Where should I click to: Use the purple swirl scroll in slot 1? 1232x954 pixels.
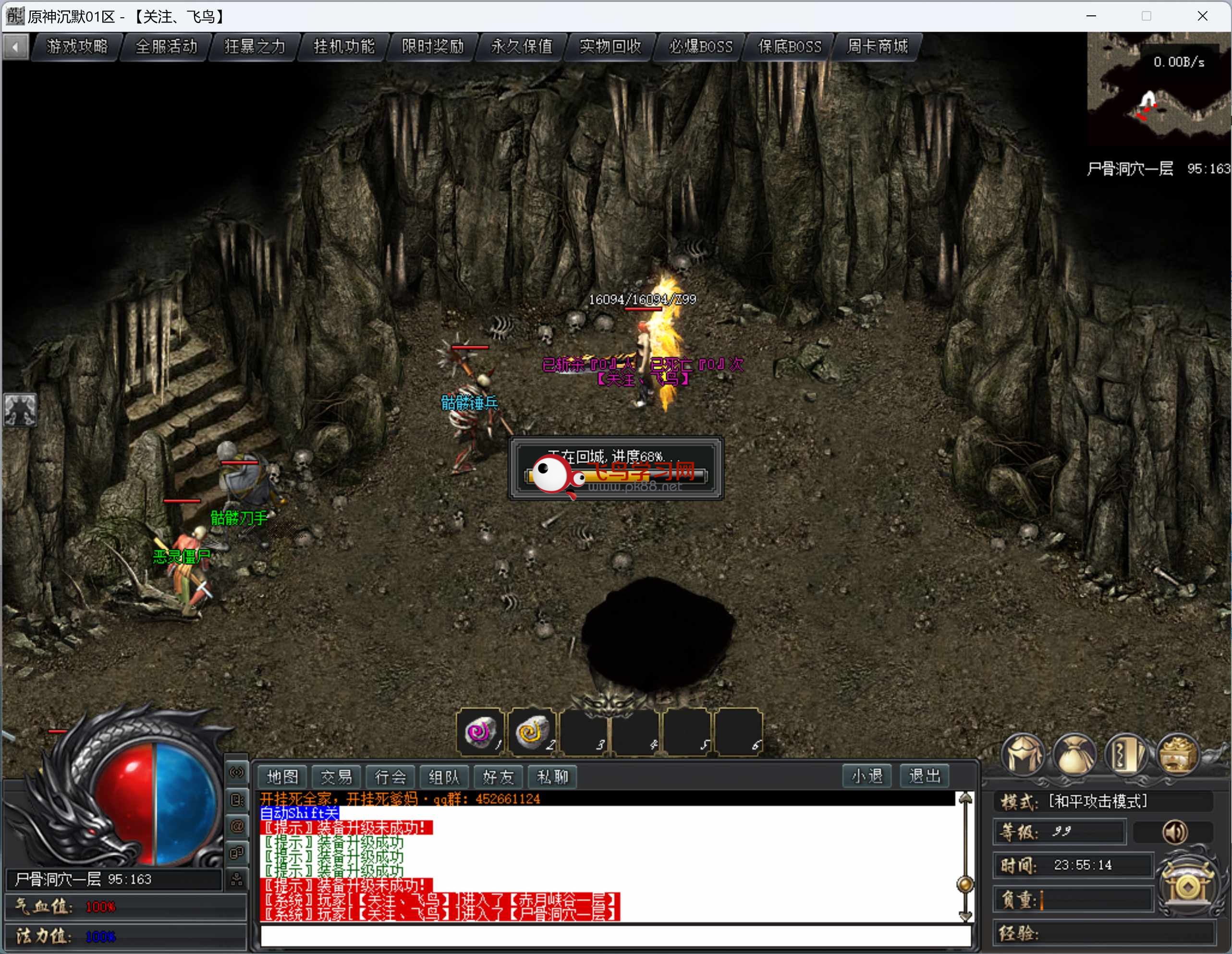pyautogui.click(x=480, y=732)
